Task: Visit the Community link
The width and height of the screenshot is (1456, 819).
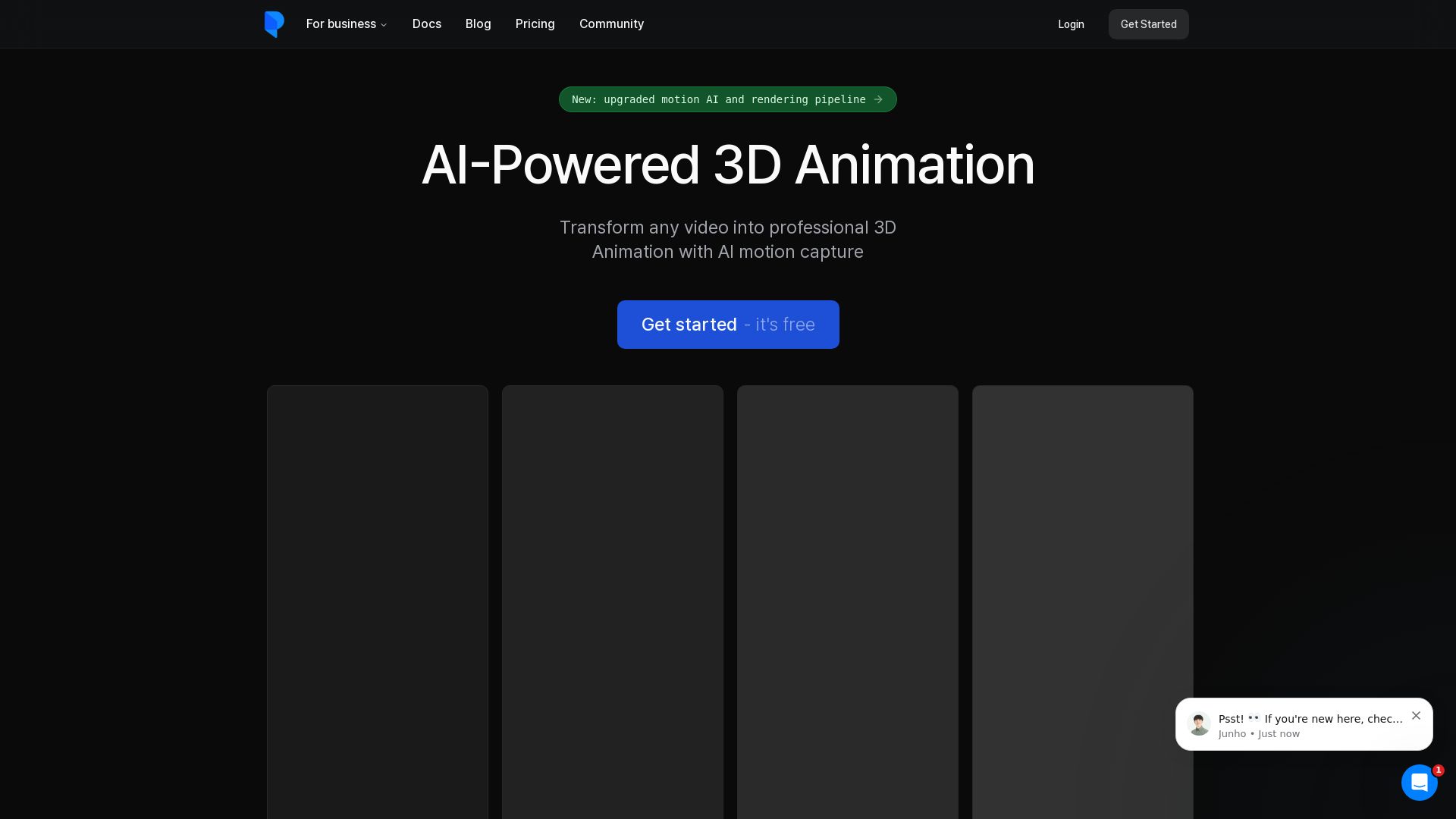Action: 611,24
